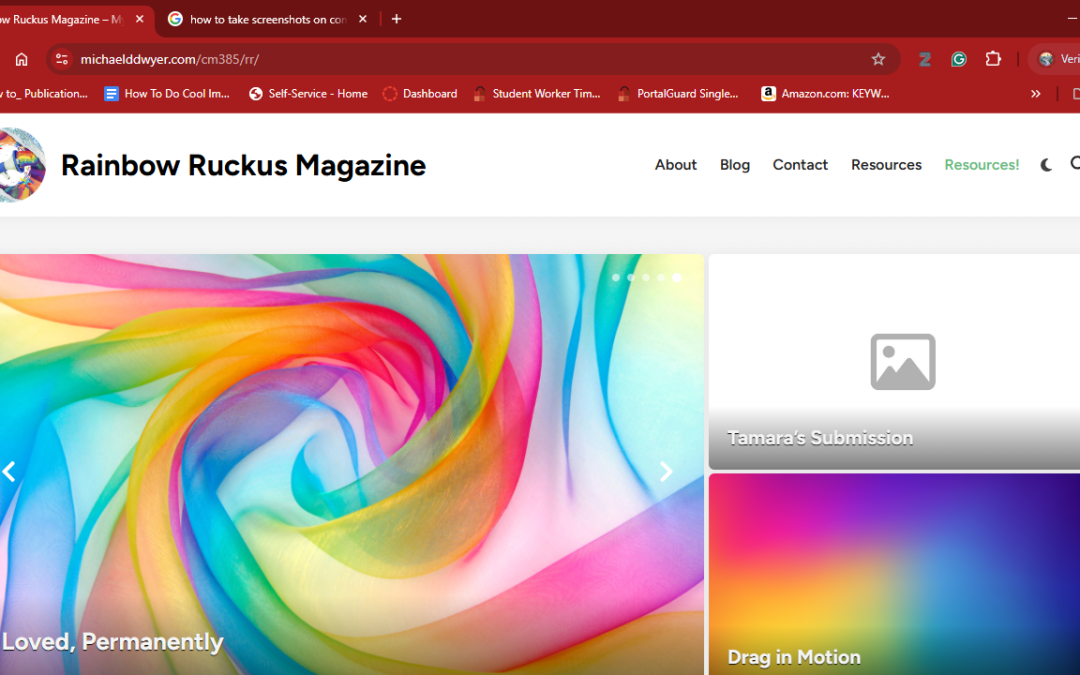The width and height of the screenshot is (1080, 675).
Task: Open the 'Tamara's Submission' post title
Action: pos(820,438)
